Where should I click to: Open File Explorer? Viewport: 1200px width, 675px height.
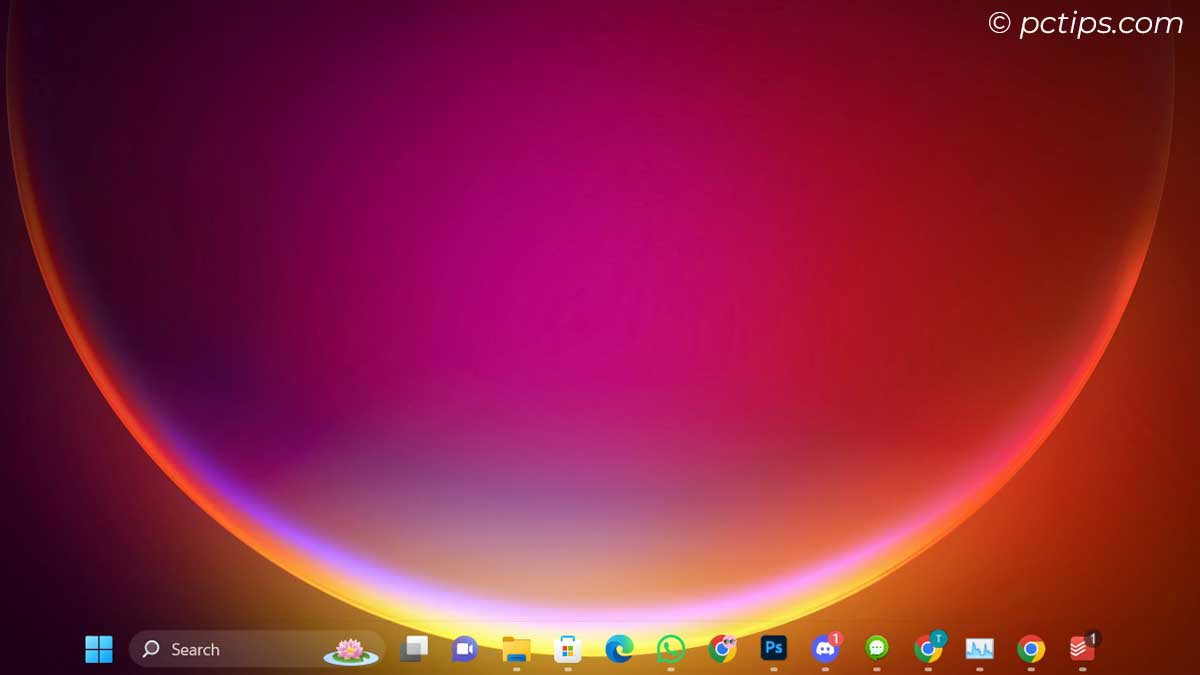pyautogui.click(x=515, y=649)
